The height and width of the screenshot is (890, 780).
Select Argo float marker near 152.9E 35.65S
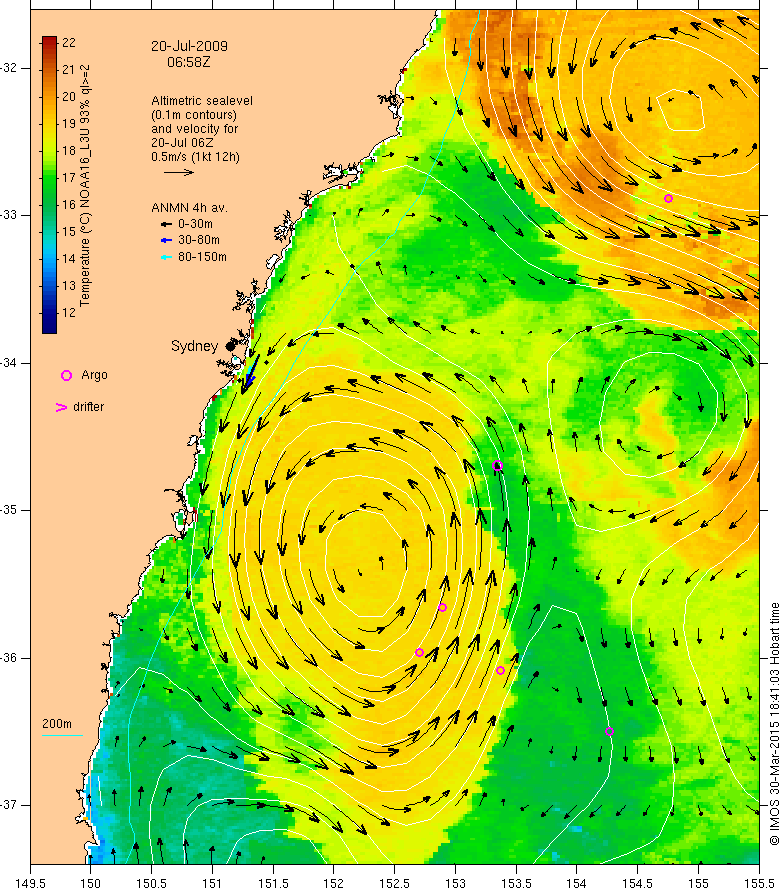point(442,607)
